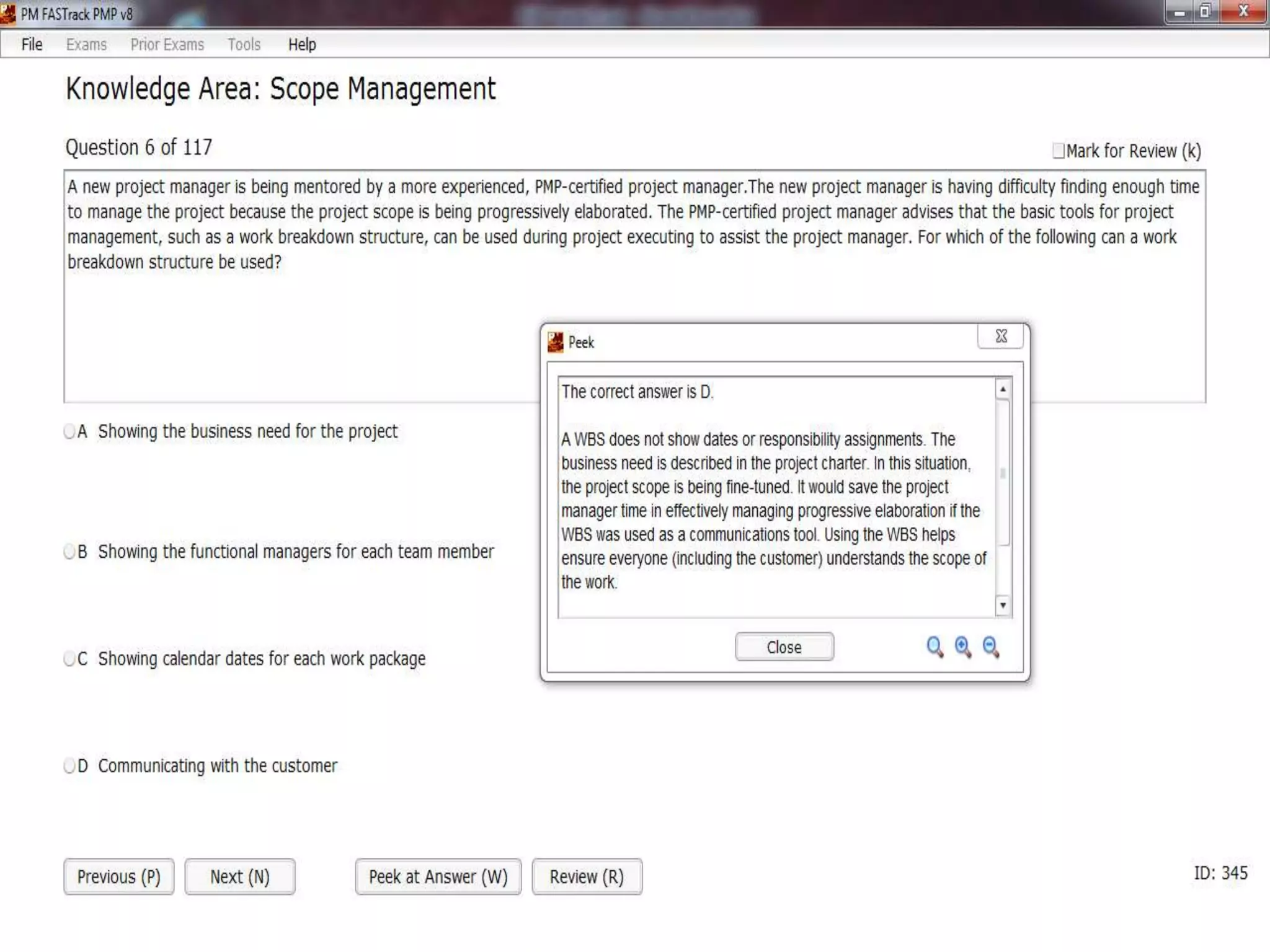Click Peek scrollbar down arrow

(1003, 605)
